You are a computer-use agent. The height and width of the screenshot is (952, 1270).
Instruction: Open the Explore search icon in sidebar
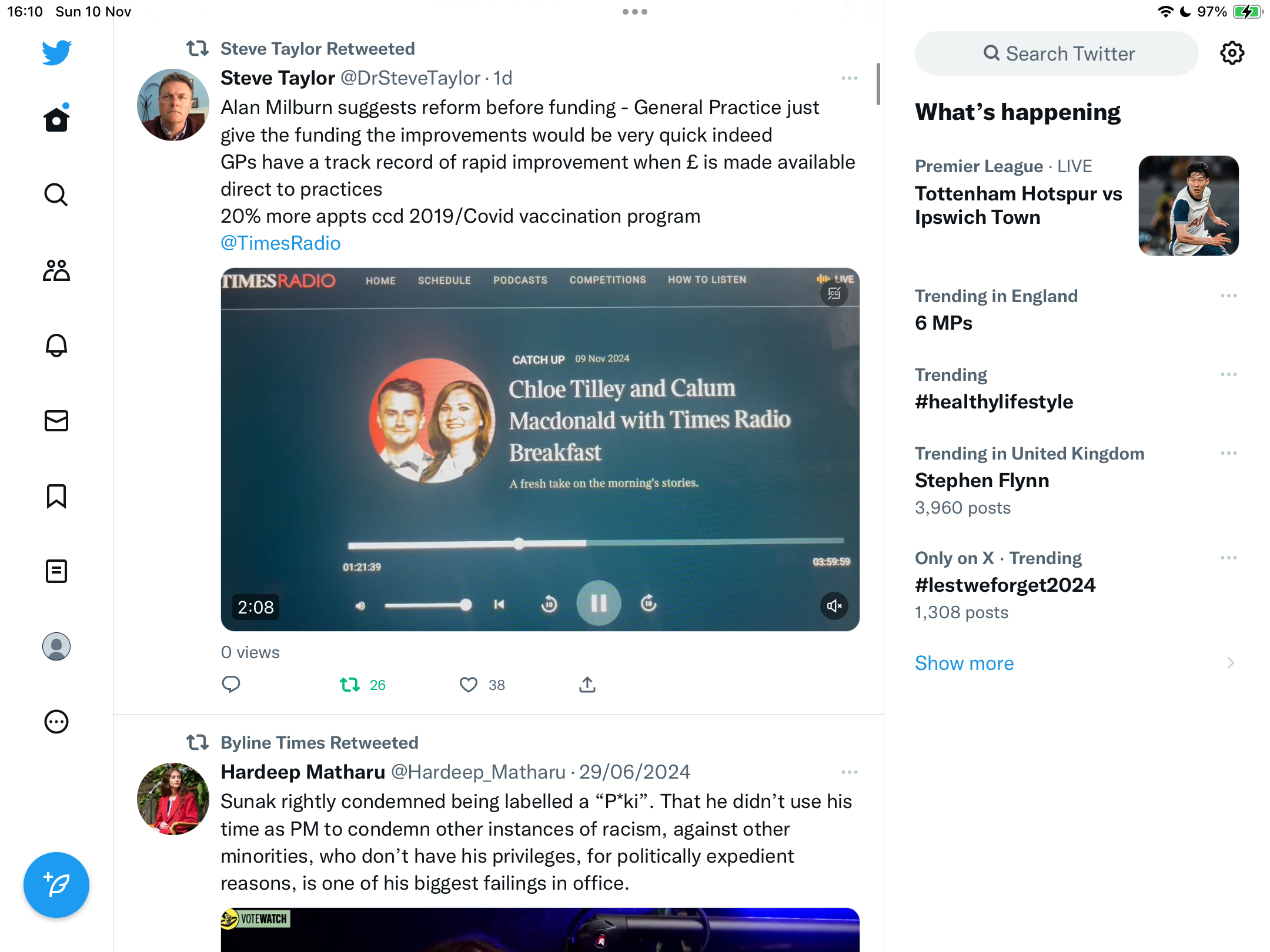pyautogui.click(x=56, y=195)
